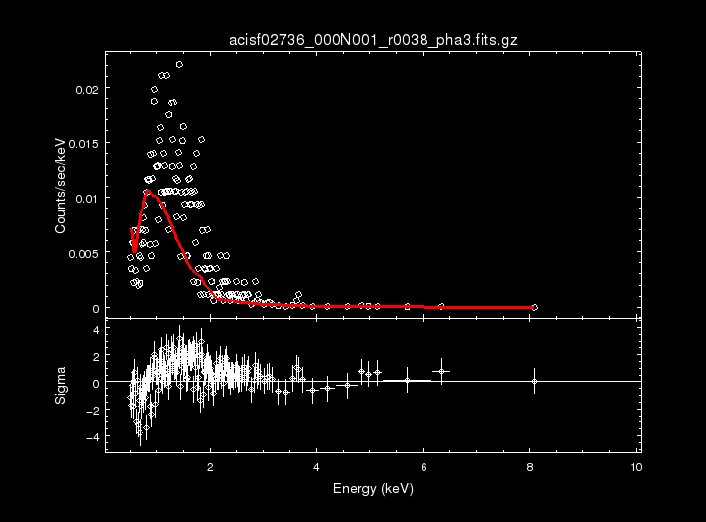Image resolution: width=706 pixels, height=522 pixels.
Task: Click the x-axis tick label 10
Action: [x=637, y=468]
